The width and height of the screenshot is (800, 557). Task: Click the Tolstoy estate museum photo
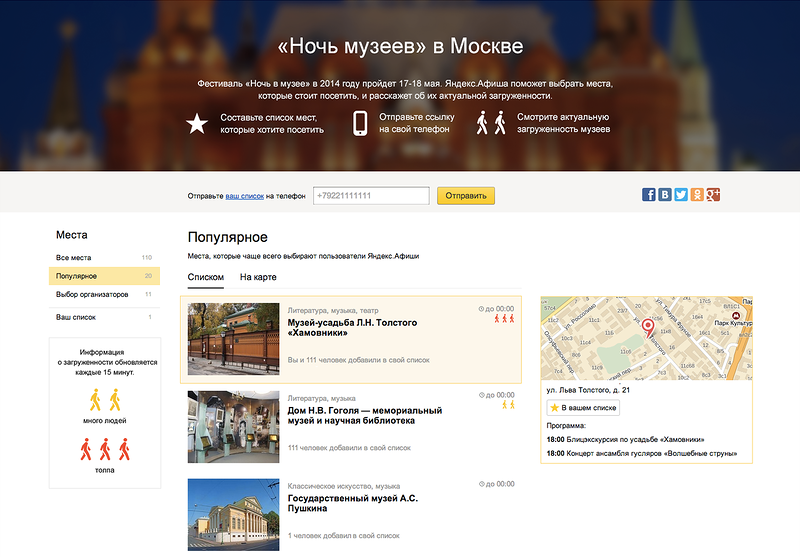pos(233,339)
